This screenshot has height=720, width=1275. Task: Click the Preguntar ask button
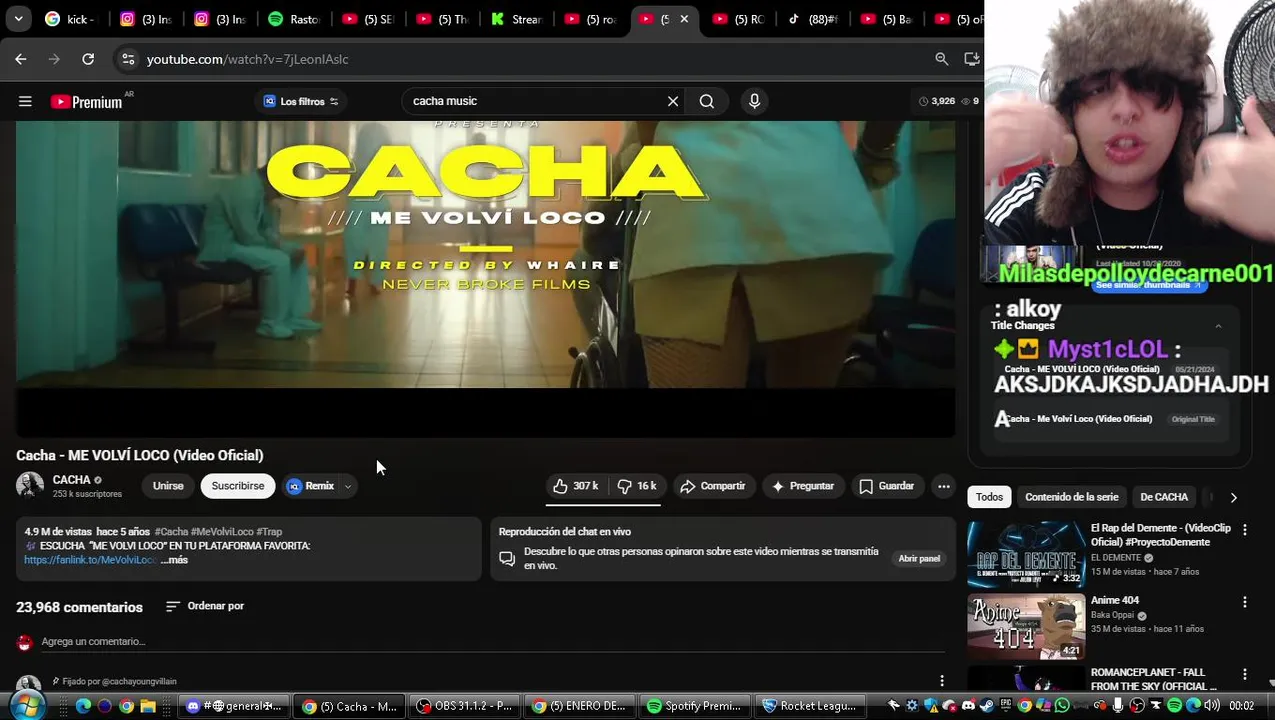802,486
